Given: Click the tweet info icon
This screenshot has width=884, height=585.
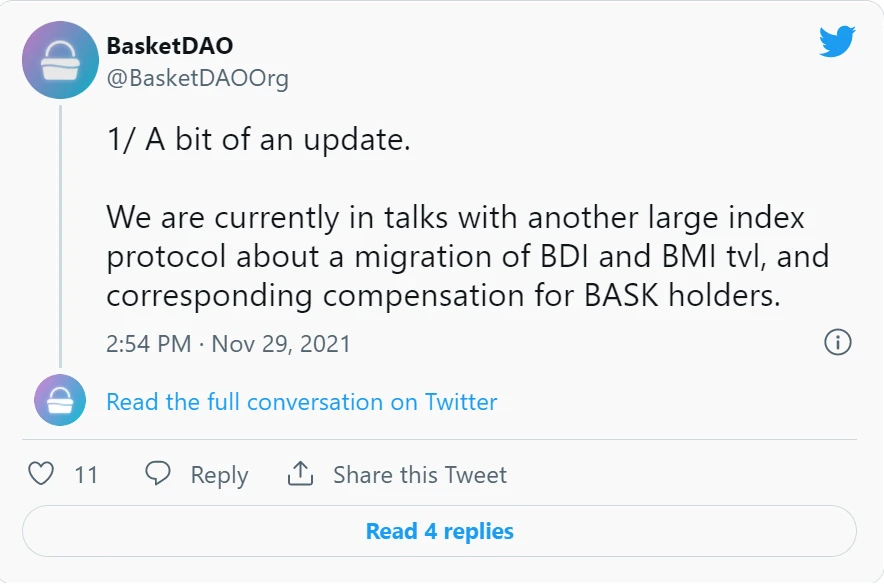Looking at the screenshot, I should pos(837,343).
